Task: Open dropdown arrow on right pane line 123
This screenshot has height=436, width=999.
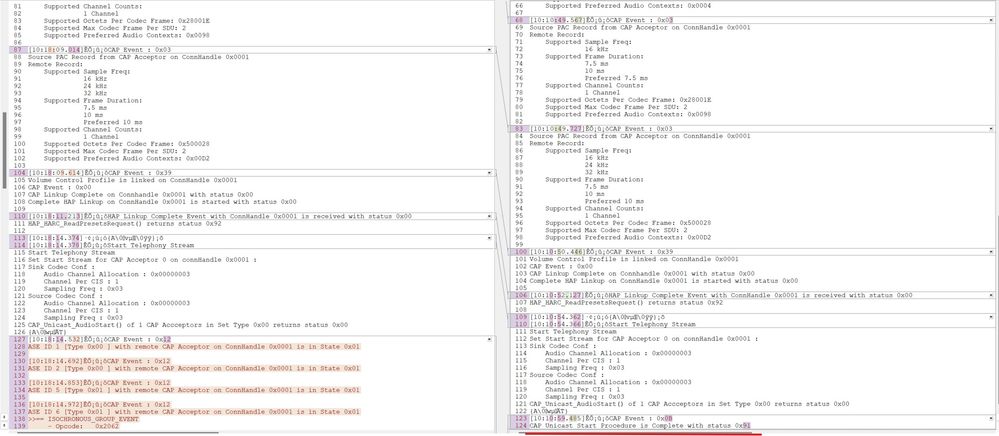Action: (991, 418)
